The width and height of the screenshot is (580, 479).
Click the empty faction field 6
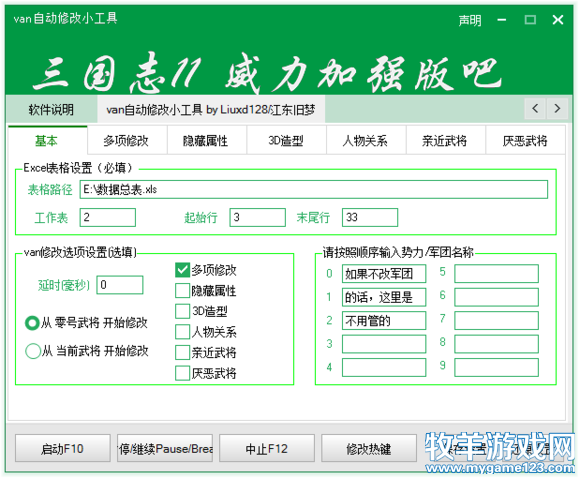(x=496, y=297)
